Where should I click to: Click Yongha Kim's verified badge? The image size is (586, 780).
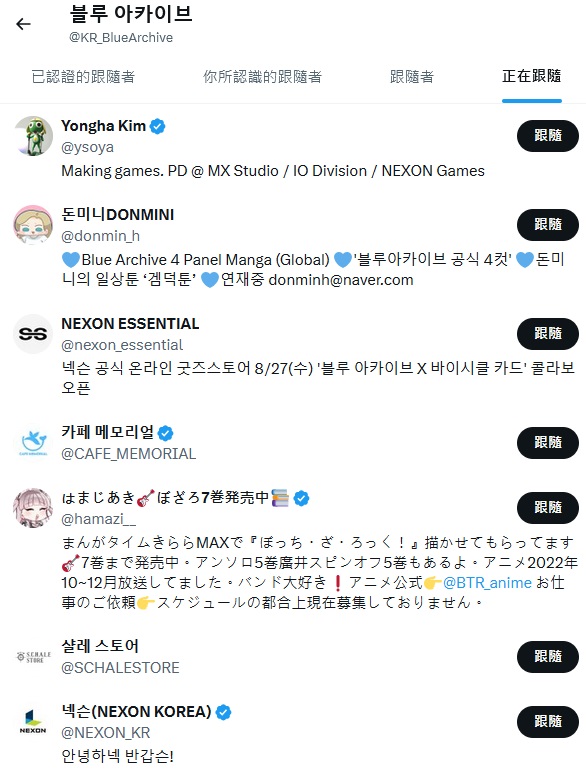pos(158,126)
